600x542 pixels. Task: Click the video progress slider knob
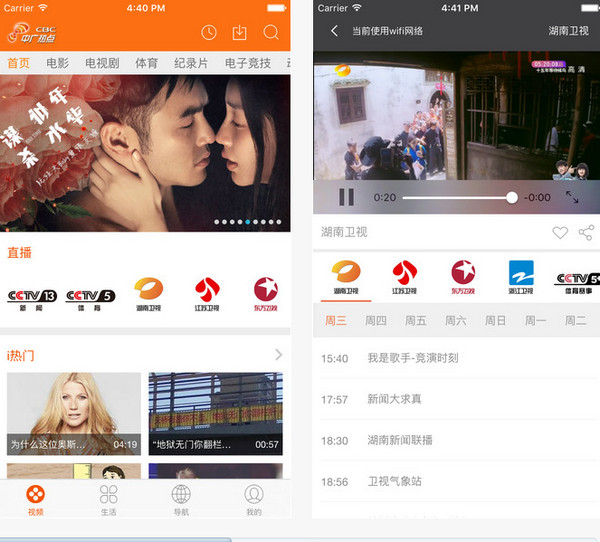(x=512, y=198)
